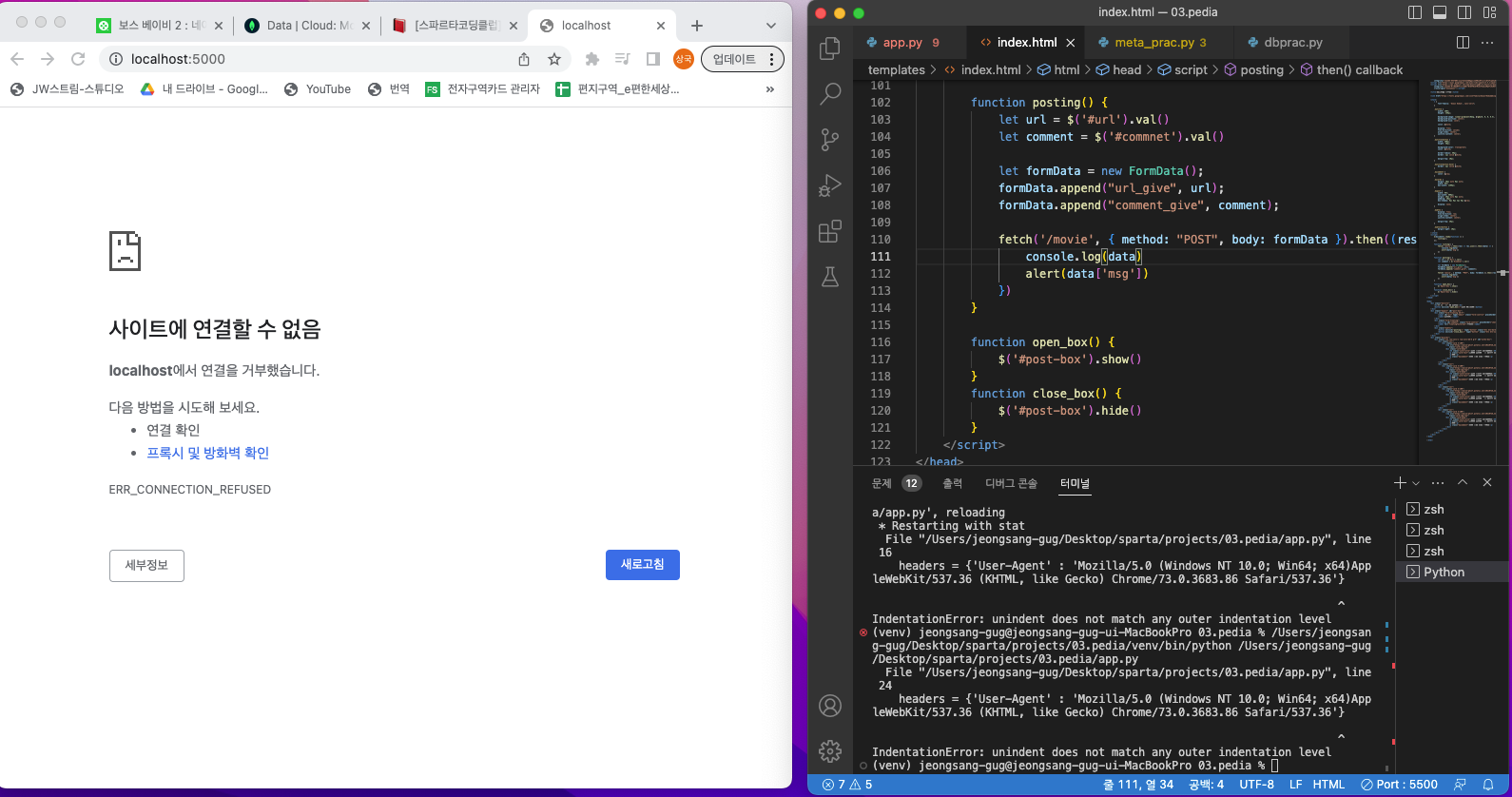Open the Manage gear menu
The width and height of the screenshot is (1512, 797).
[x=830, y=751]
